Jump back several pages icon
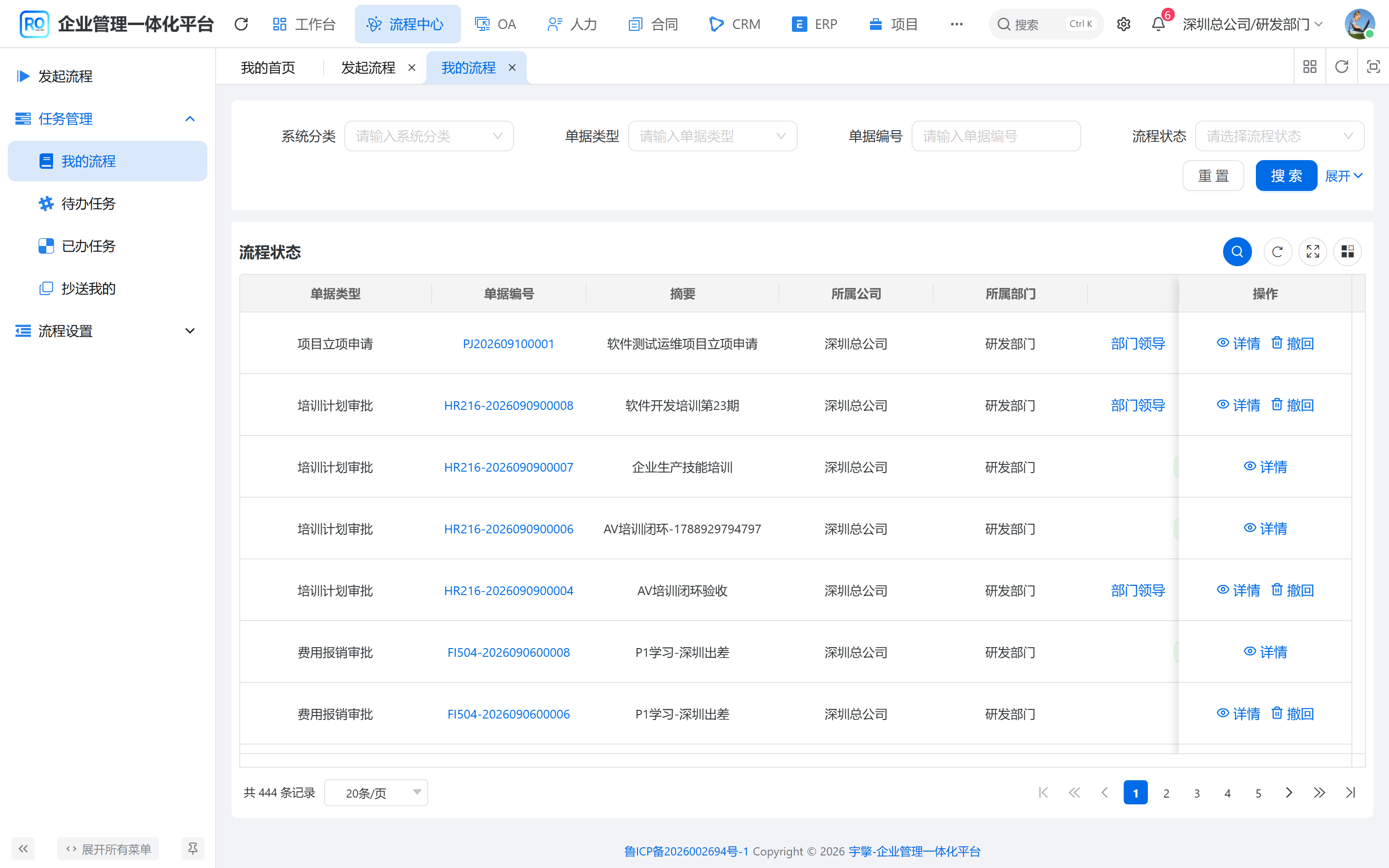Screen dimensions: 1389x868 tap(1075, 793)
